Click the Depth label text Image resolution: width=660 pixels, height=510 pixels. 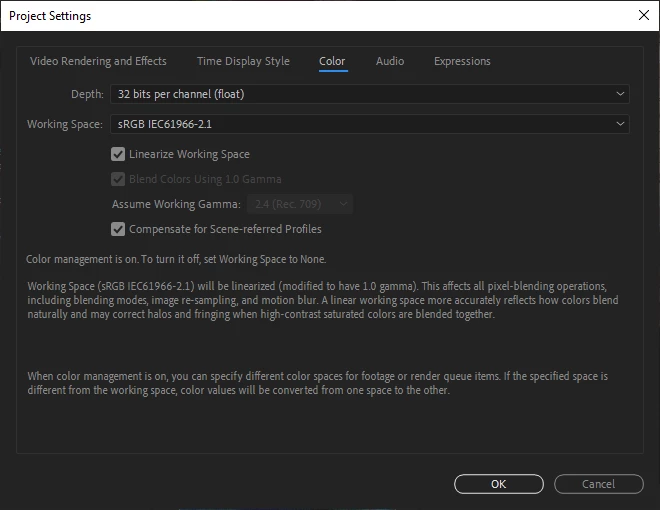[x=87, y=94]
